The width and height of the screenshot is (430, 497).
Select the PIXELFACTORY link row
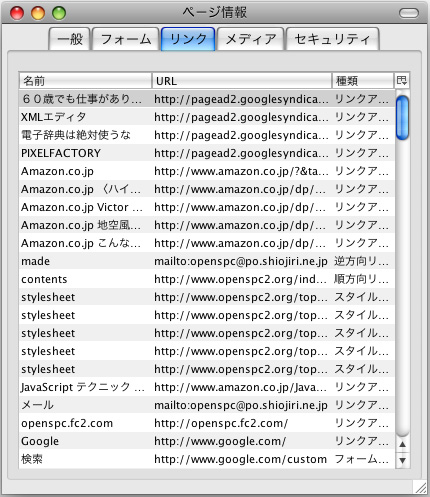click(x=207, y=153)
